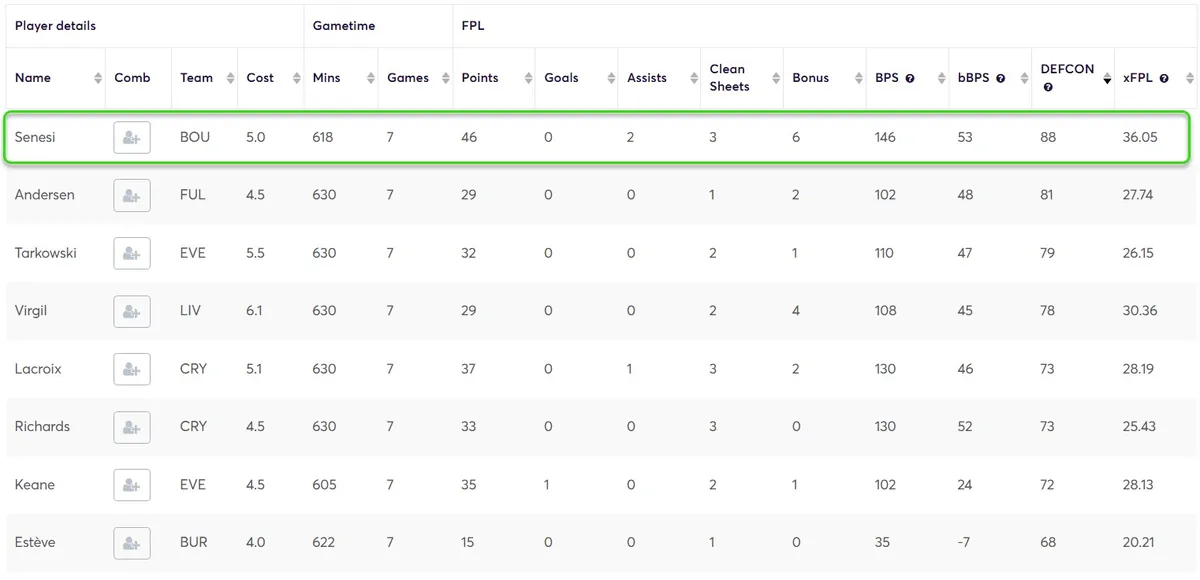1200x580 pixels.
Task: Click the xFPL info question mark
Action: 1164,78
